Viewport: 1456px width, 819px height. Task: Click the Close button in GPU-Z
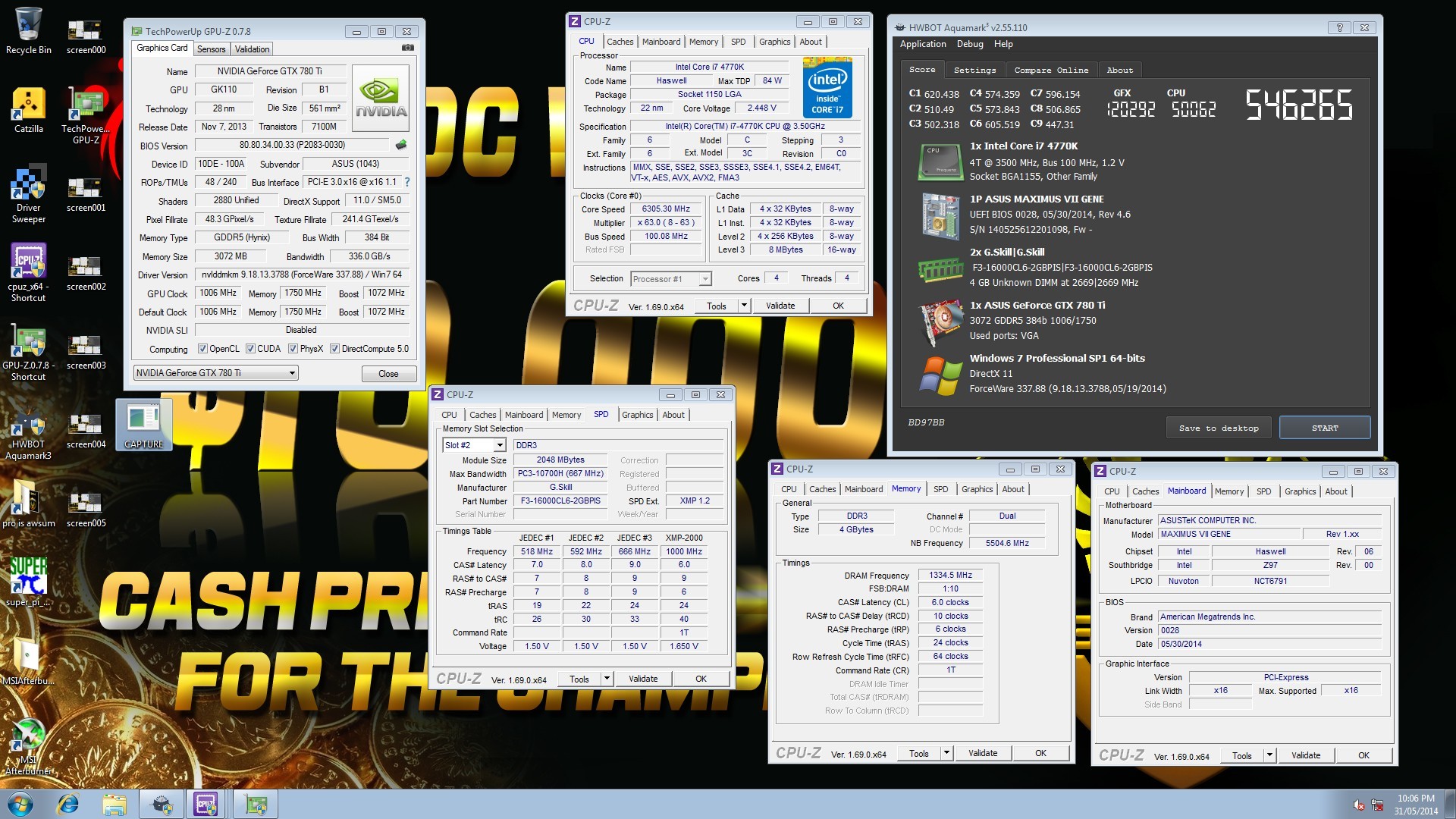[388, 374]
